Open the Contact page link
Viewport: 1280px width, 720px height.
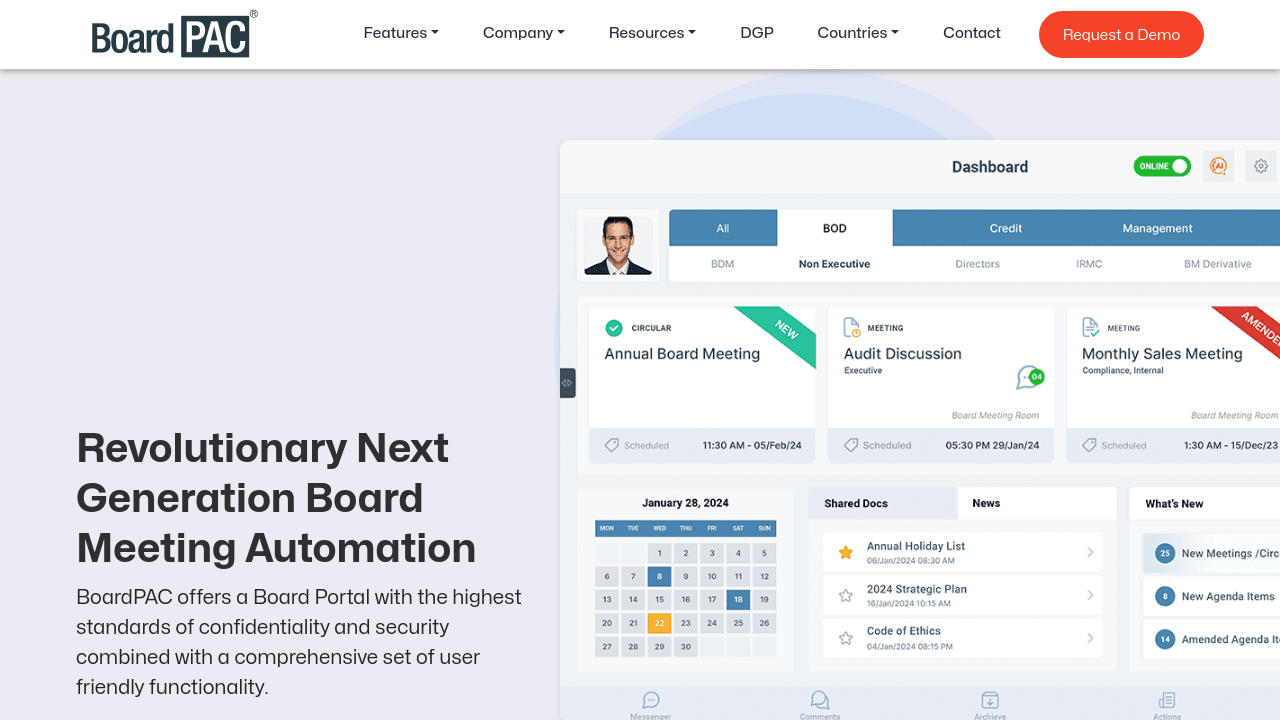click(971, 33)
